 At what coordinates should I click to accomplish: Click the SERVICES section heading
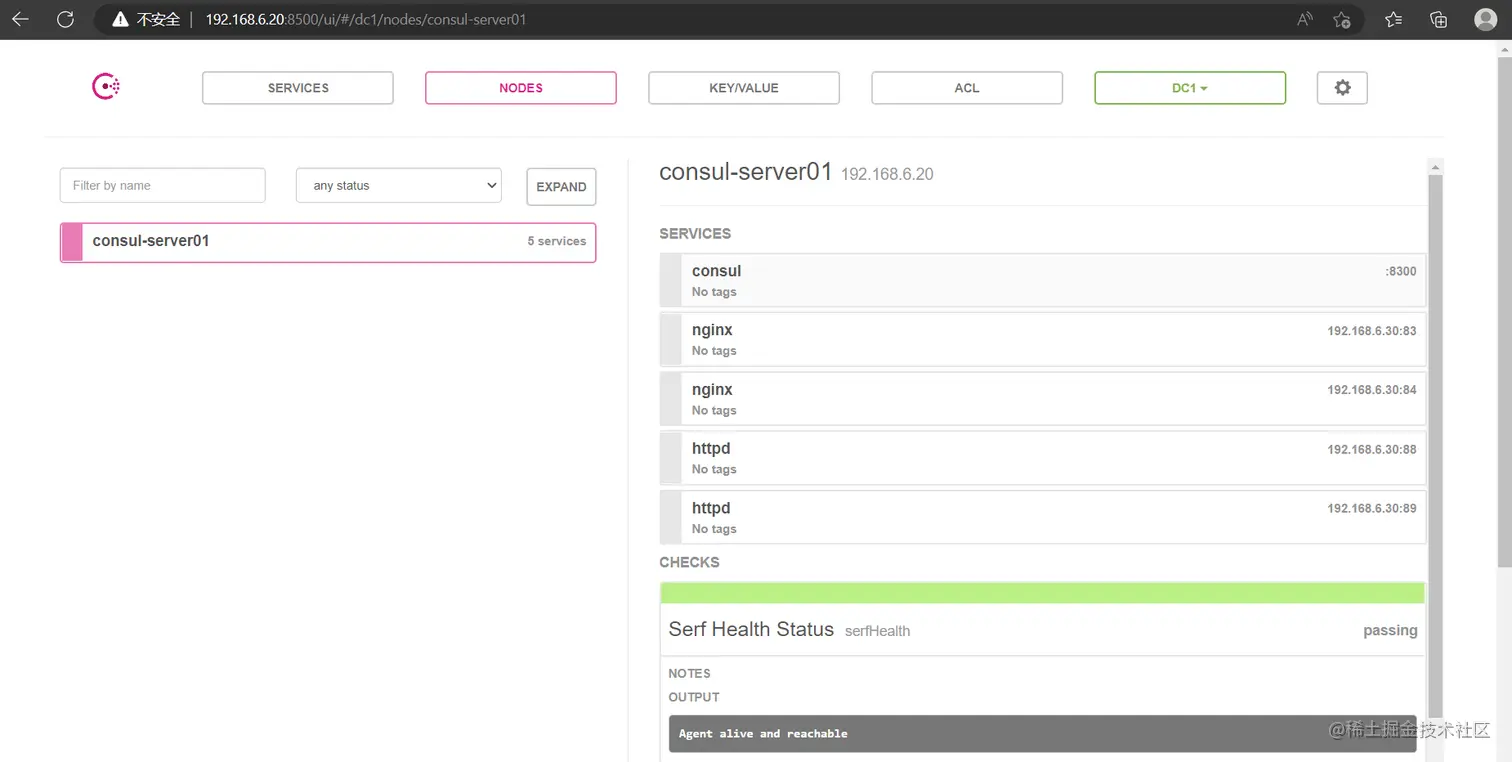[695, 233]
